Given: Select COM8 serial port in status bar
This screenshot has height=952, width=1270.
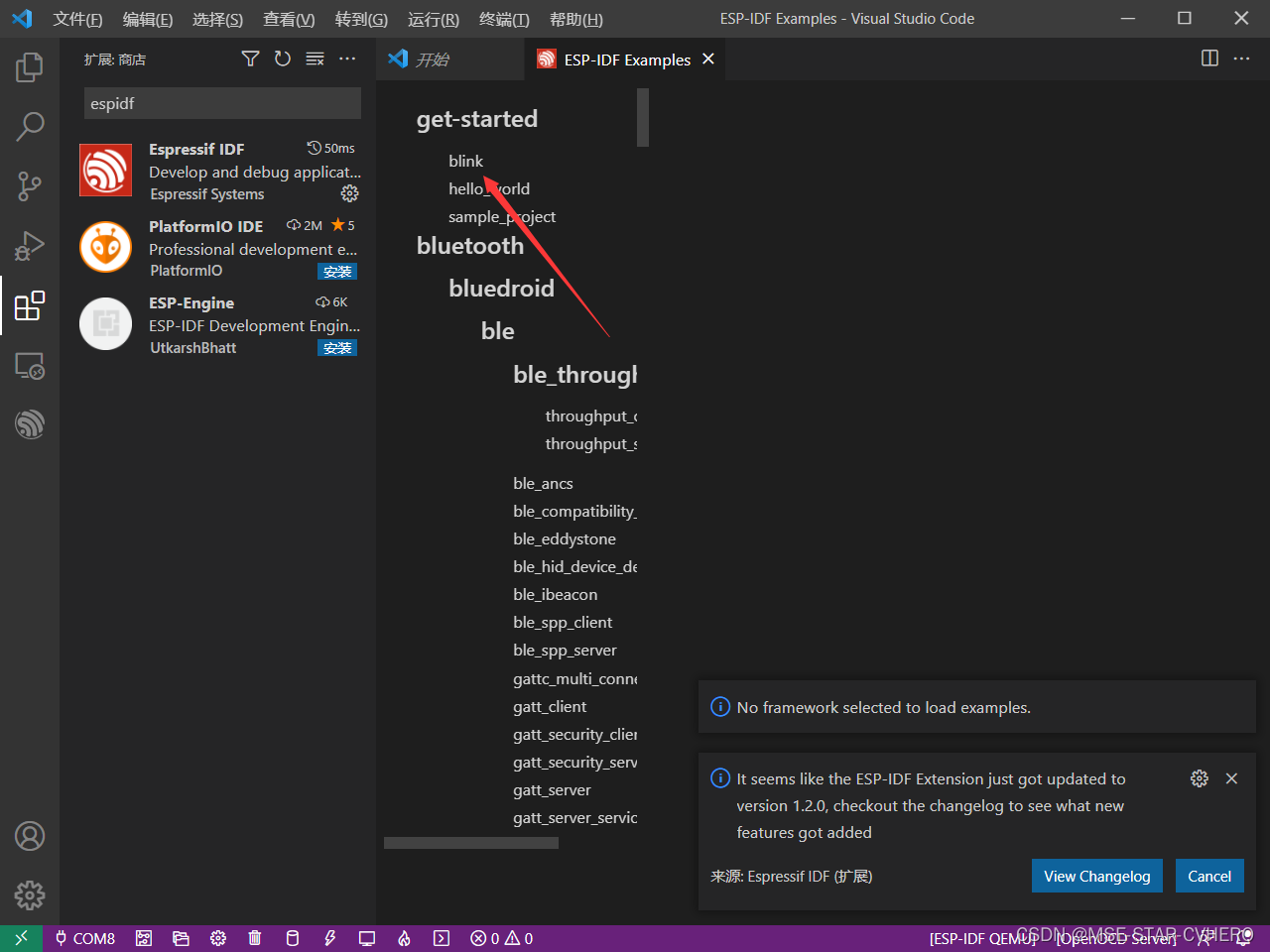Looking at the screenshot, I should [85, 938].
